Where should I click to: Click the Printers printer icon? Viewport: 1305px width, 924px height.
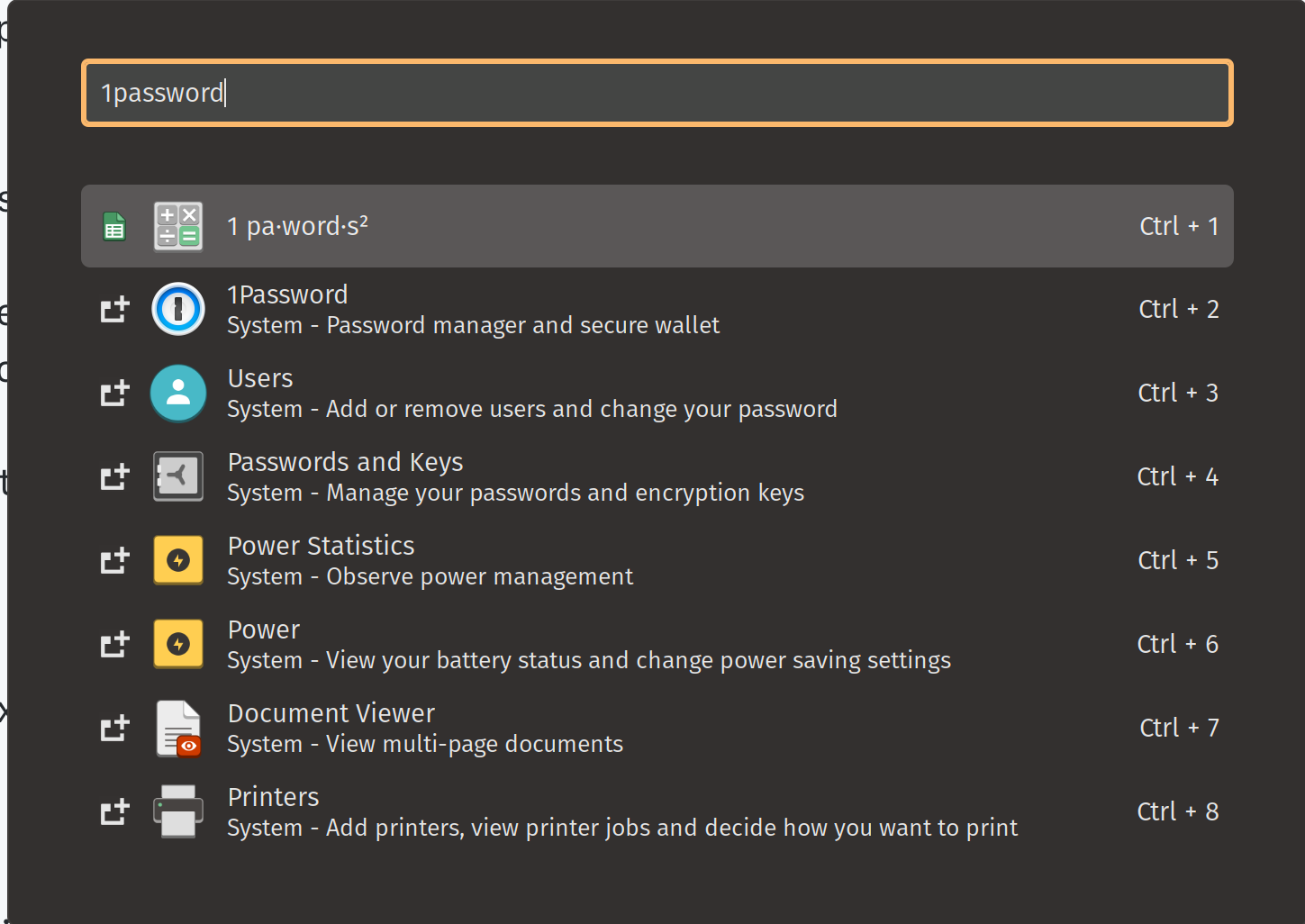pos(178,811)
